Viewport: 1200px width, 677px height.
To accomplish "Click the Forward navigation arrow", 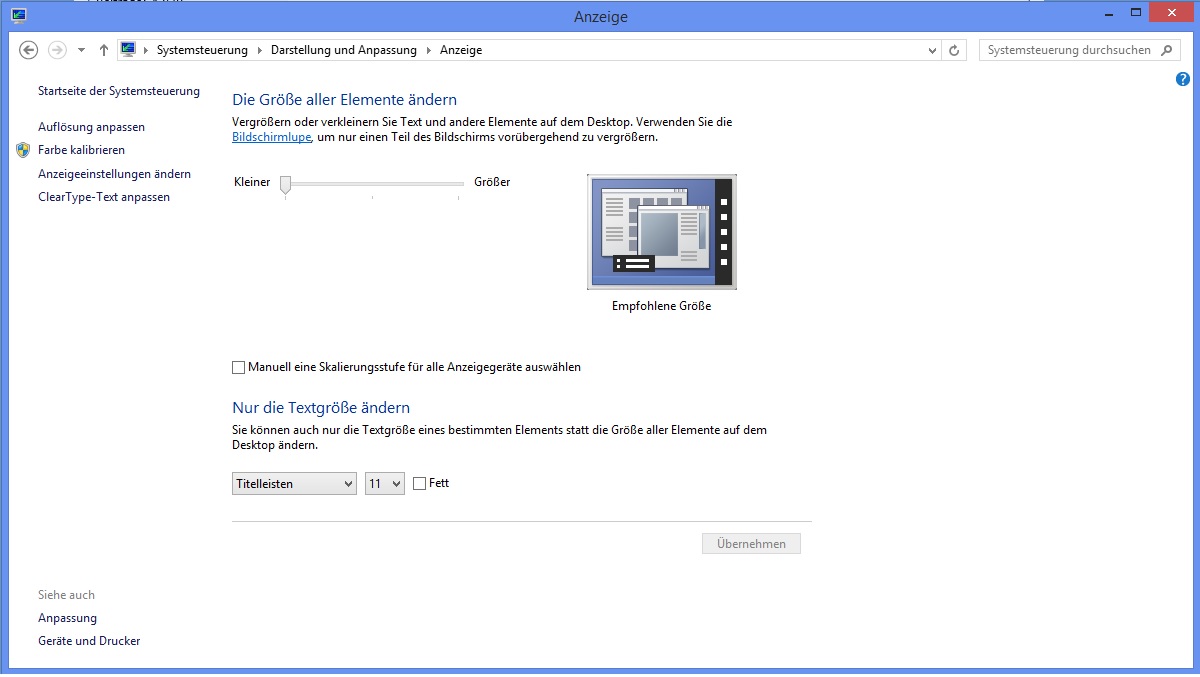I will coord(57,50).
